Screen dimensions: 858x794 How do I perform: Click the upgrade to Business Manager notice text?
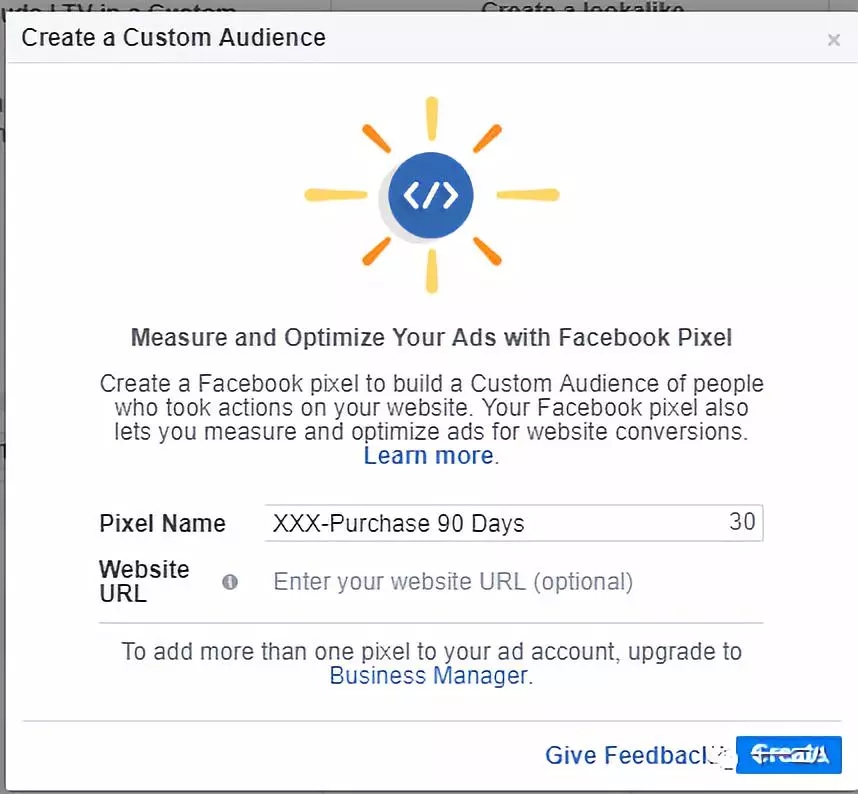tap(430, 651)
